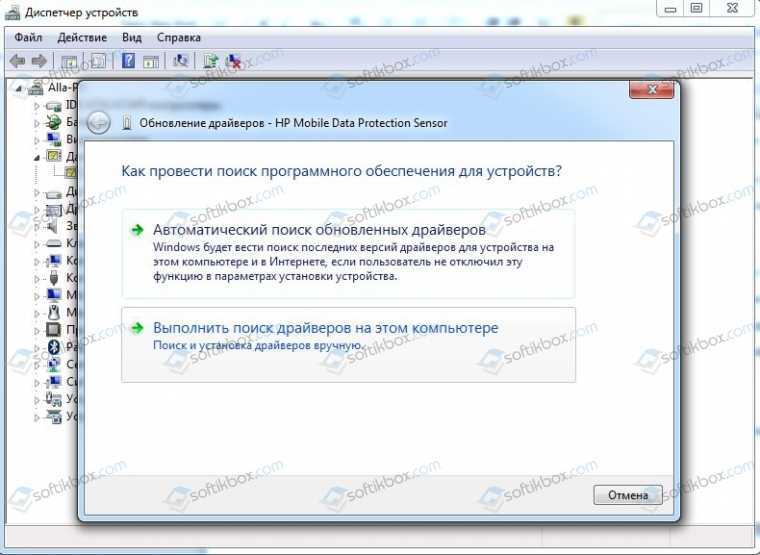760x555 pixels.
Task: Open the Файл menu
Action: 28,37
